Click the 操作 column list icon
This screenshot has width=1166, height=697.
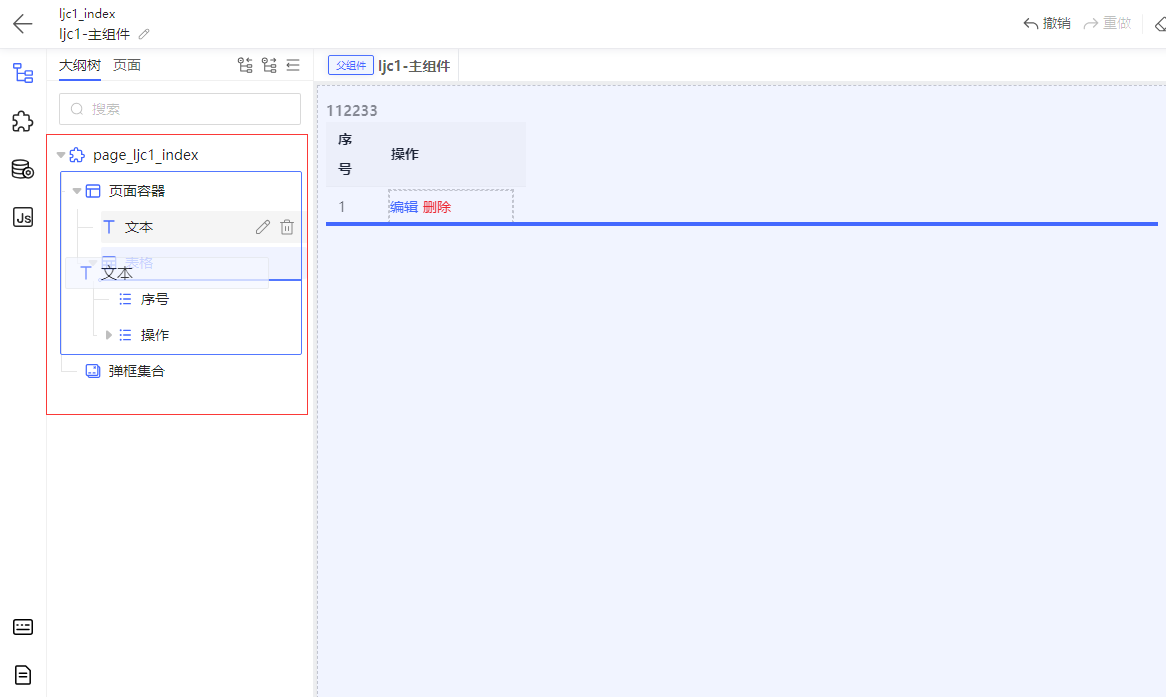point(125,335)
